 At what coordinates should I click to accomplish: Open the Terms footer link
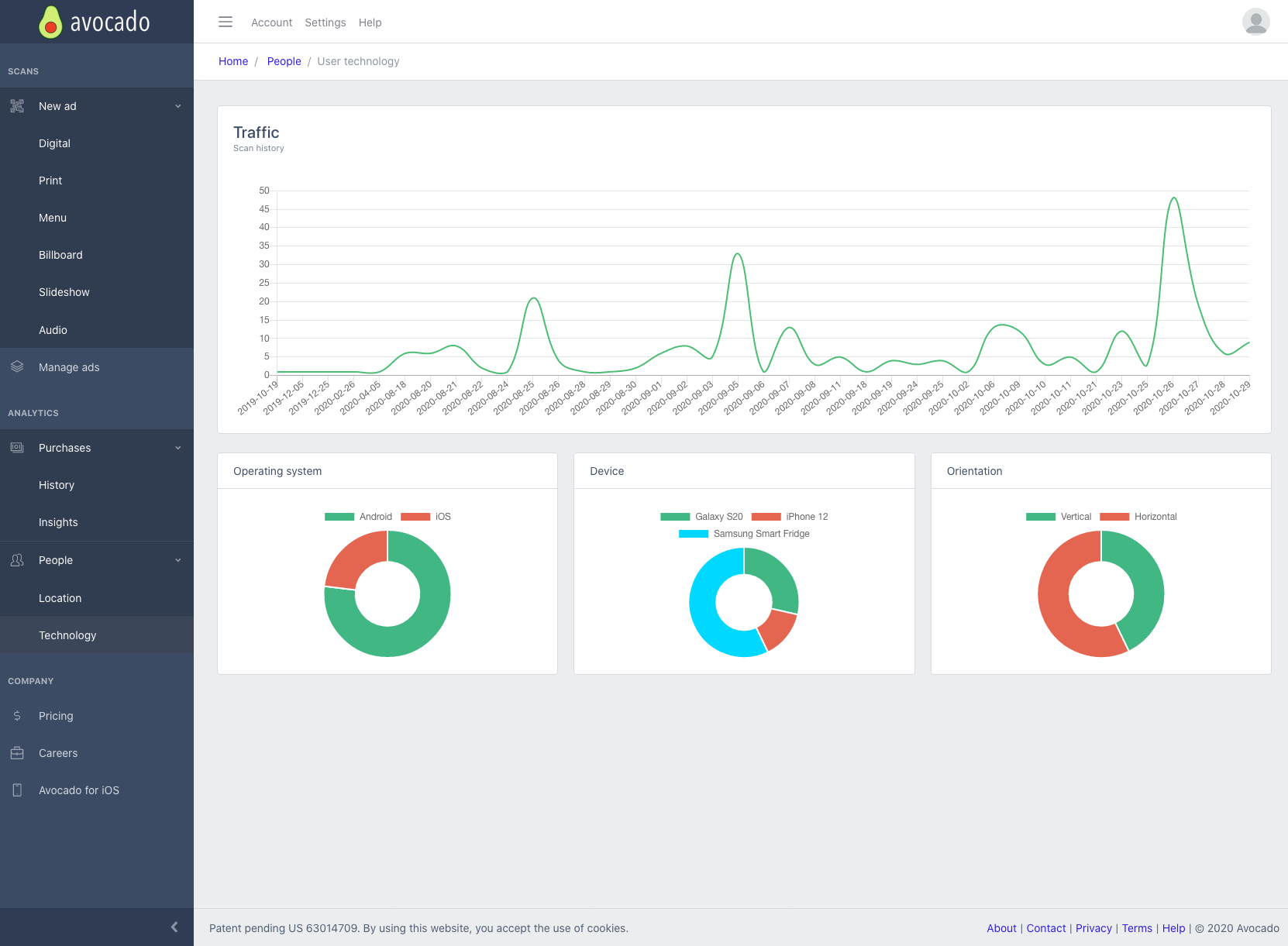point(1137,928)
